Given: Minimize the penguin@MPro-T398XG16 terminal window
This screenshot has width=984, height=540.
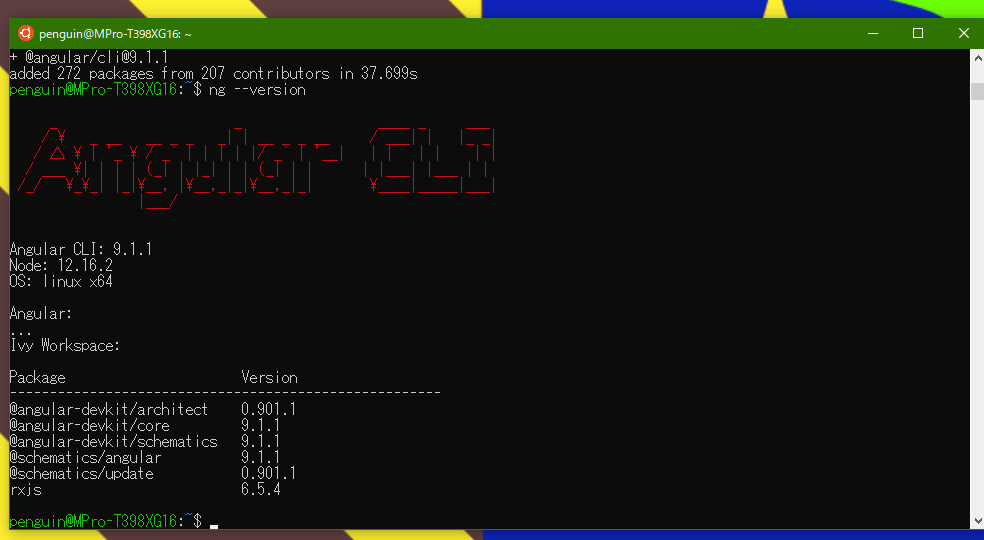Looking at the screenshot, I should (872, 33).
